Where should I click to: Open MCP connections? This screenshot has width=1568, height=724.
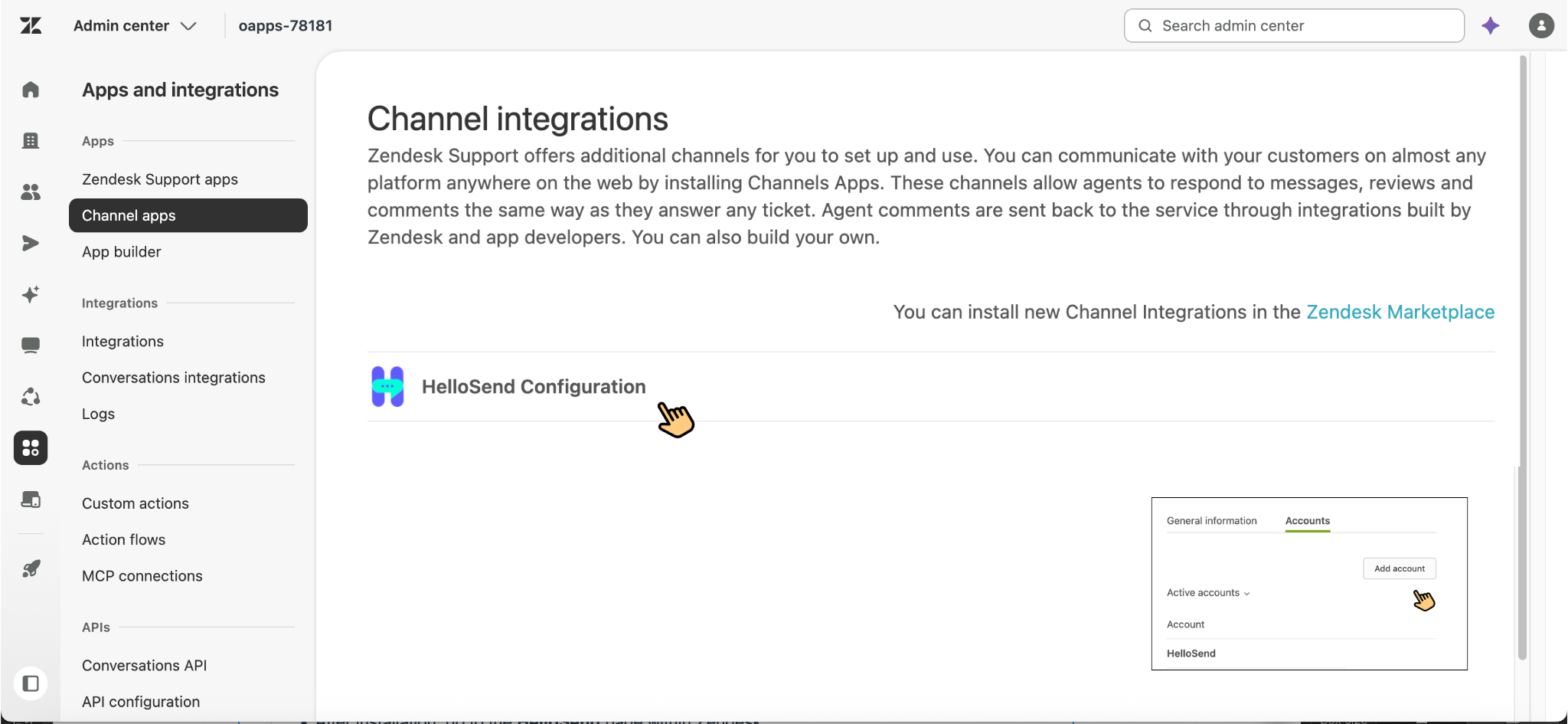click(x=142, y=576)
